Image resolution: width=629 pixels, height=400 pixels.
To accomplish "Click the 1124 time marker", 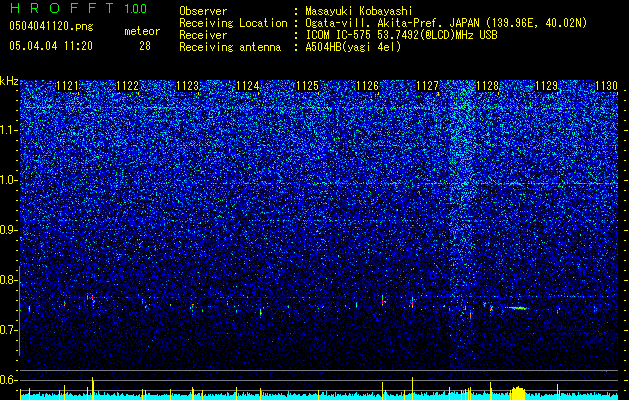I will click(248, 86).
